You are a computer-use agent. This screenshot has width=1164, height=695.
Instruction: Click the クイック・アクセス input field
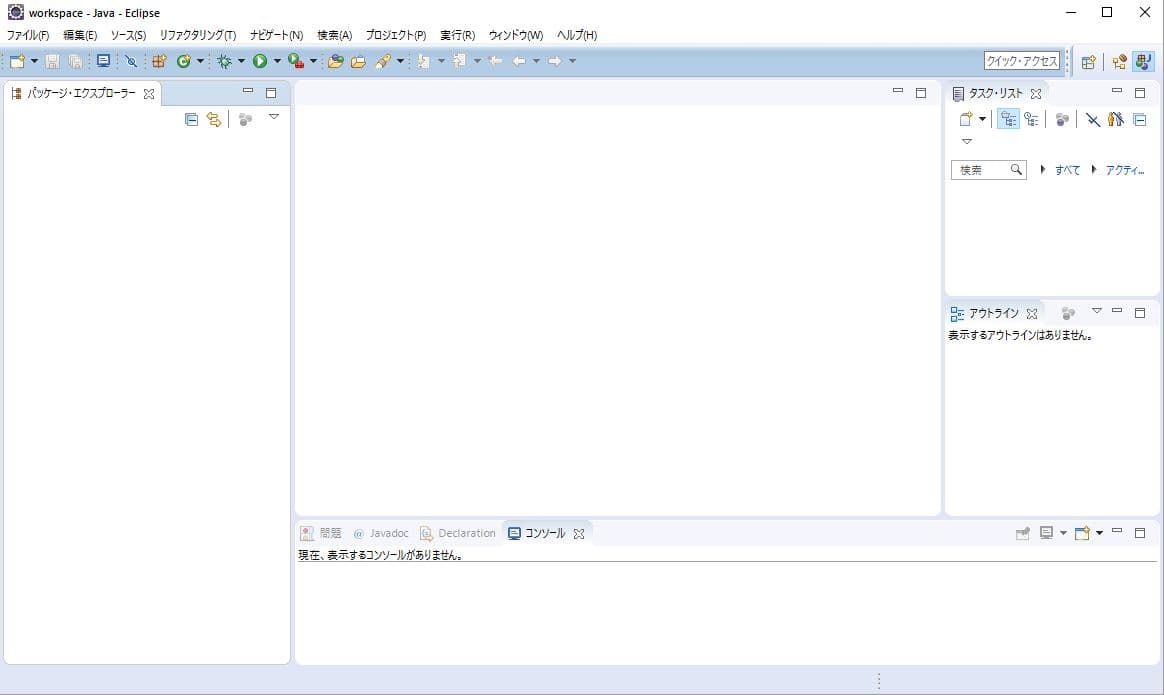click(x=1021, y=61)
